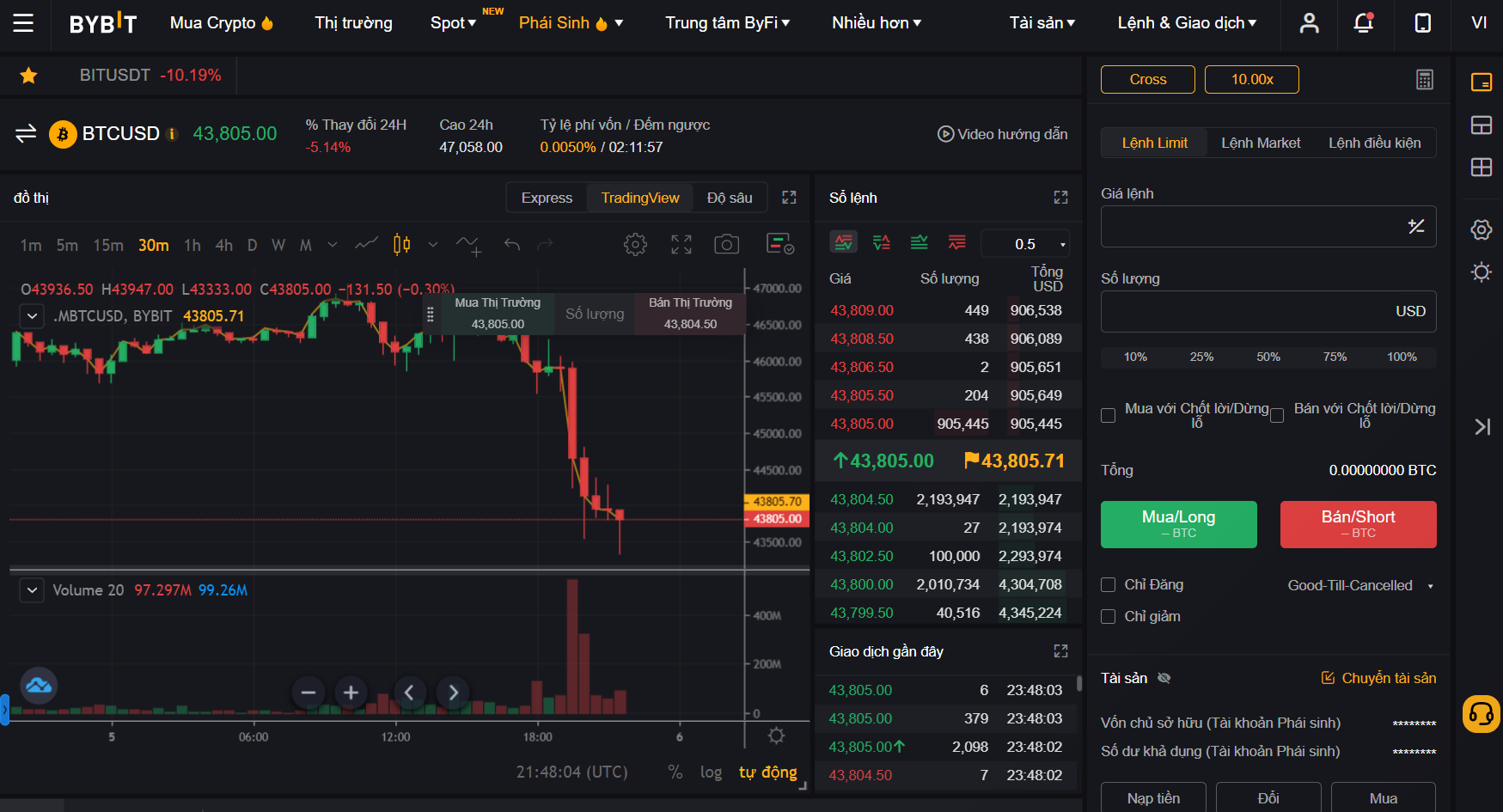
Task: Expand the recent trades panel
Action: pos(1060,651)
